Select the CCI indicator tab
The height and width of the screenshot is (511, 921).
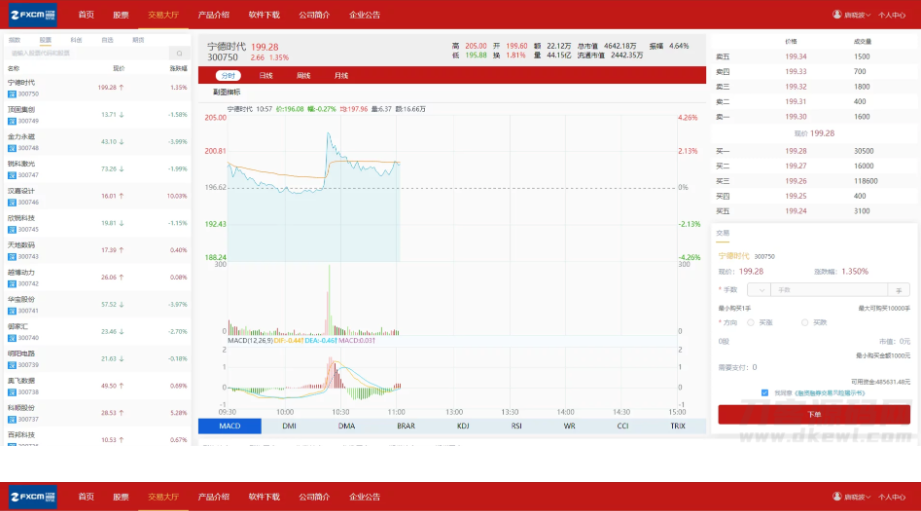click(623, 426)
